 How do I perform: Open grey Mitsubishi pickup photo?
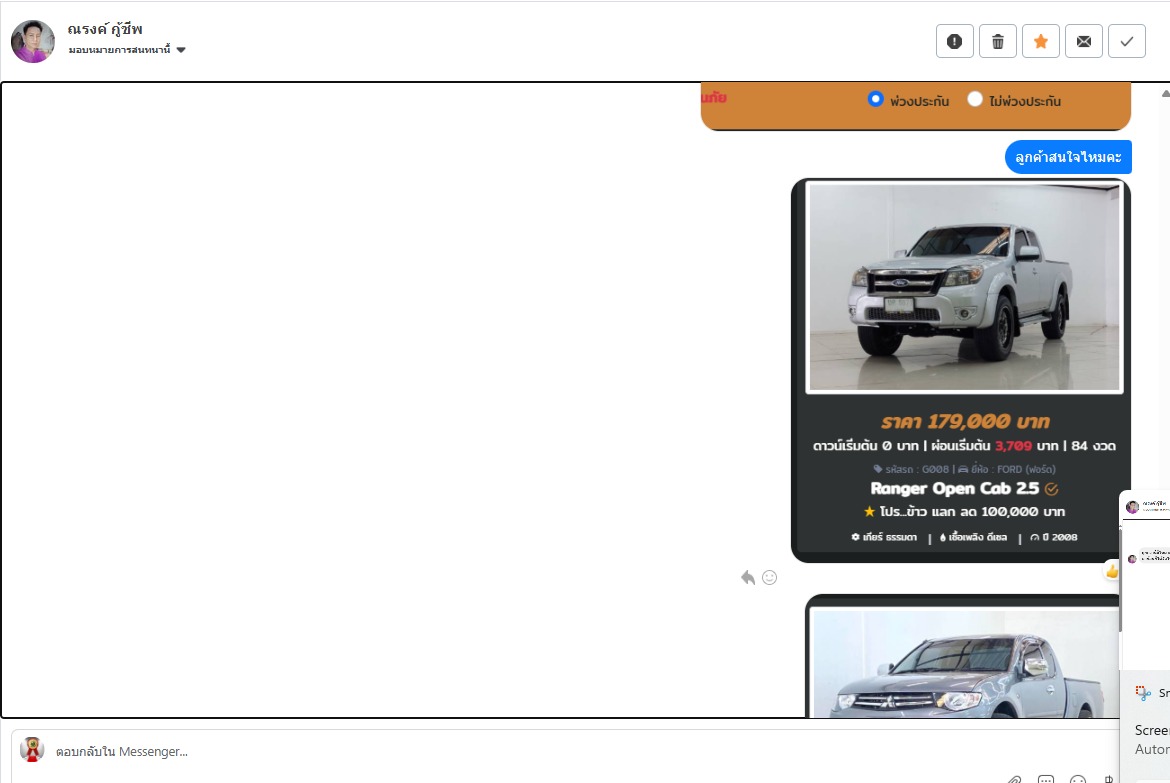coord(964,663)
